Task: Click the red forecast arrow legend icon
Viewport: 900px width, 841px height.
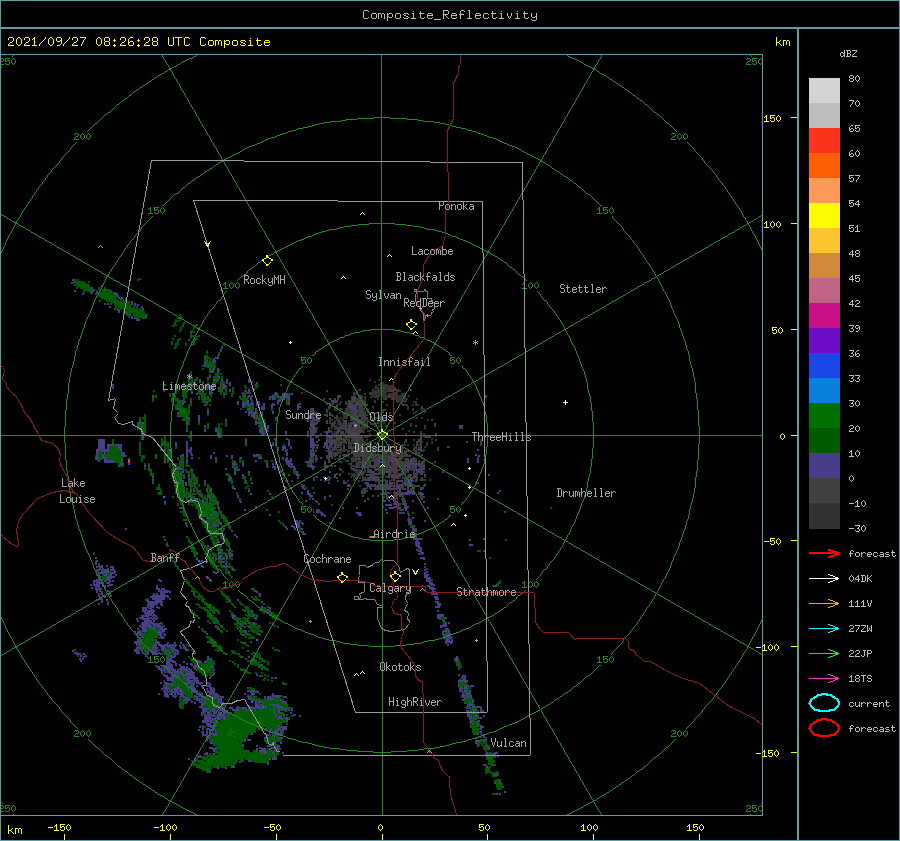Action: 824,553
